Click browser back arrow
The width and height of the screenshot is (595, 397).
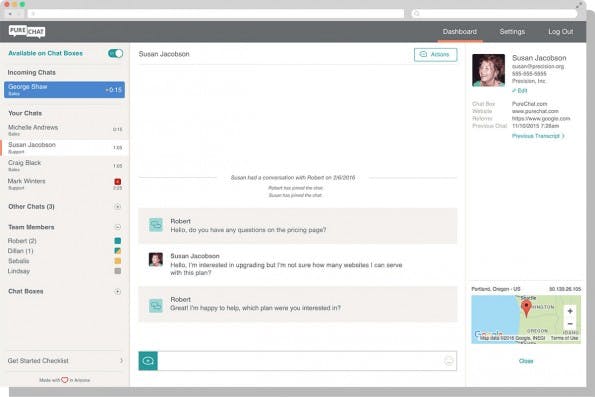(x=10, y=14)
